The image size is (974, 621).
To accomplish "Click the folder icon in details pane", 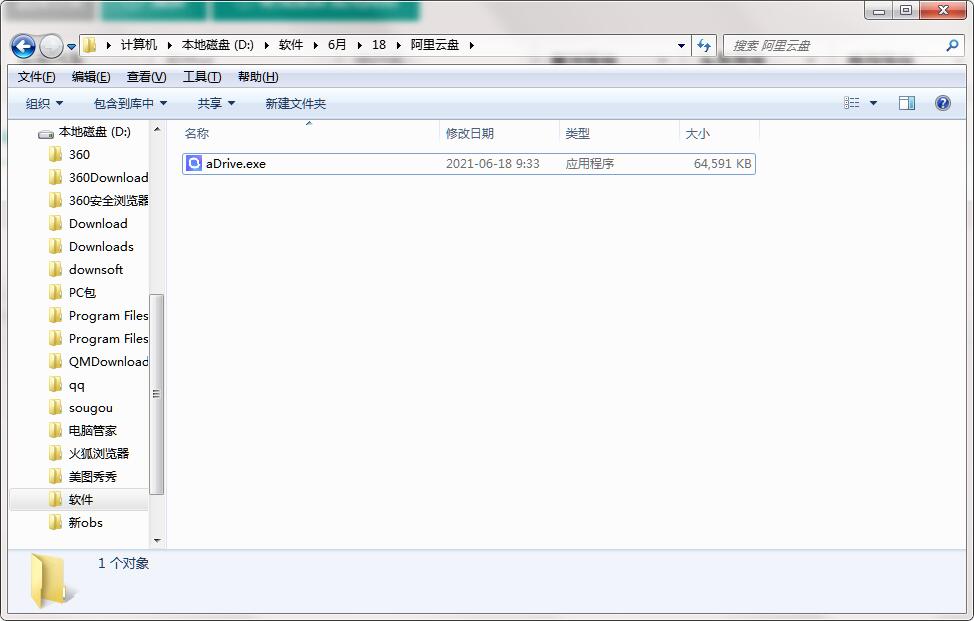I will [52, 580].
